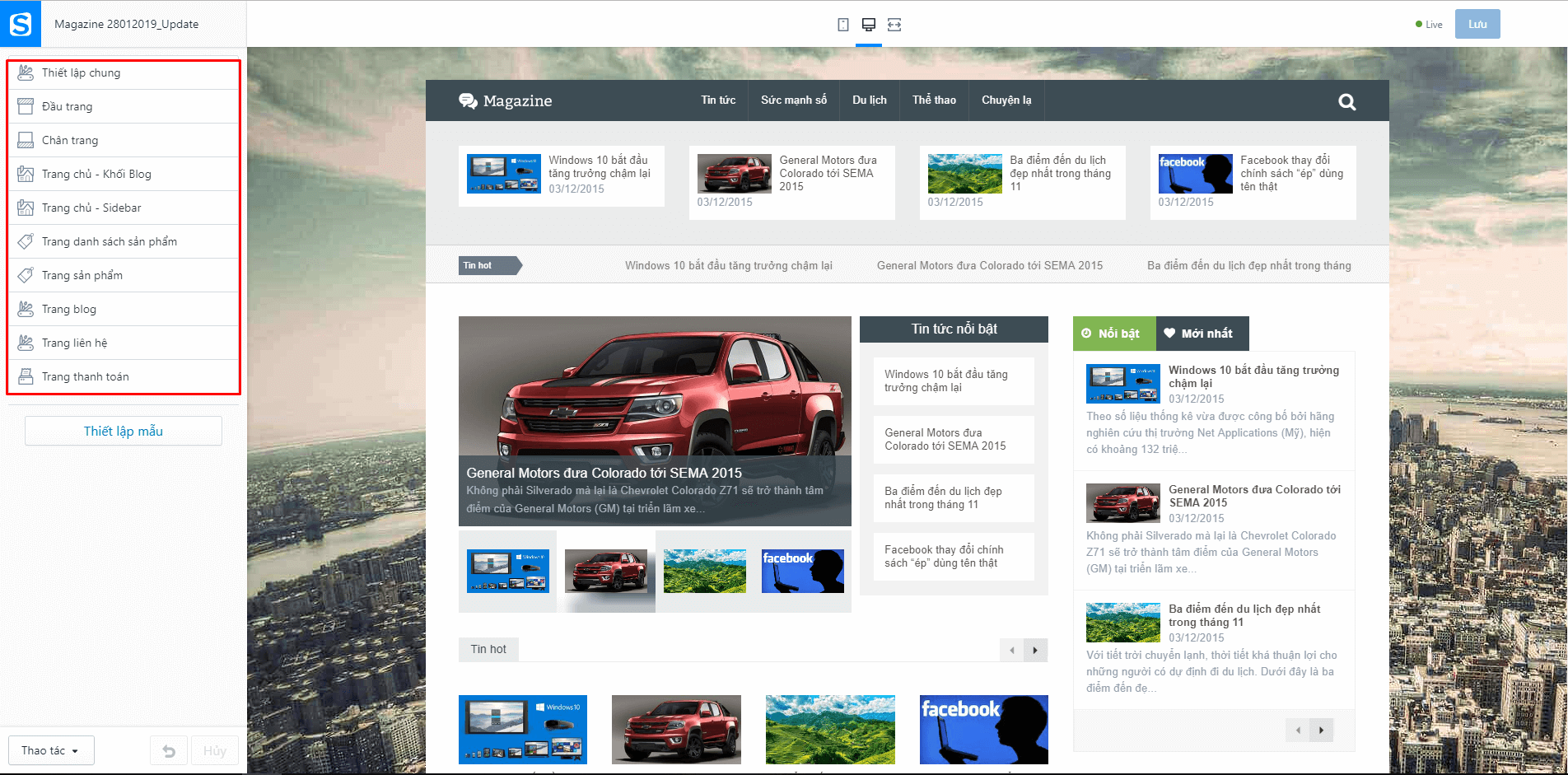Click the undo arrow button
This screenshot has width=1568, height=775.
pos(169,750)
